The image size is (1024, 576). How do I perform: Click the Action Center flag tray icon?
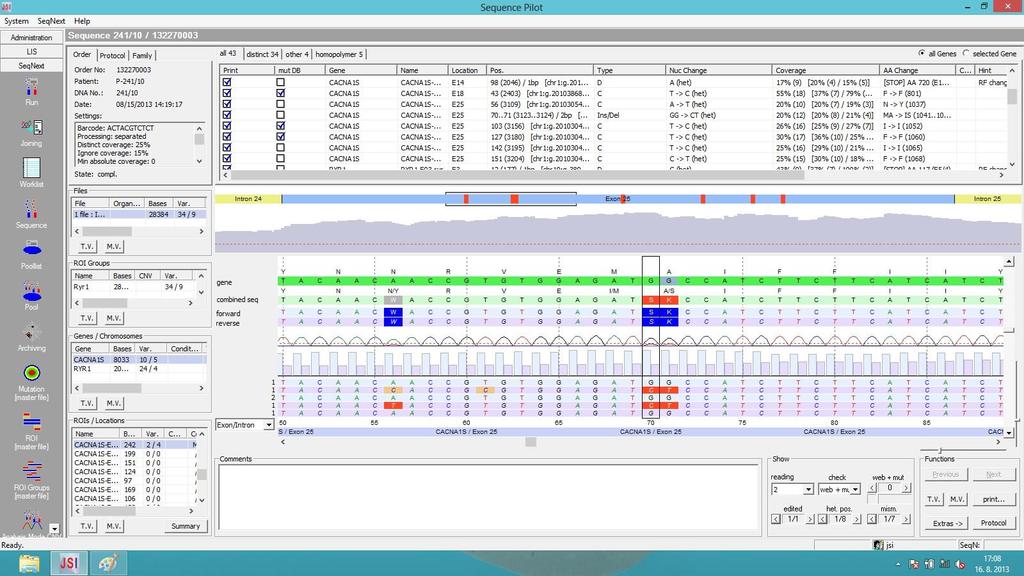[x=914, y=564]
